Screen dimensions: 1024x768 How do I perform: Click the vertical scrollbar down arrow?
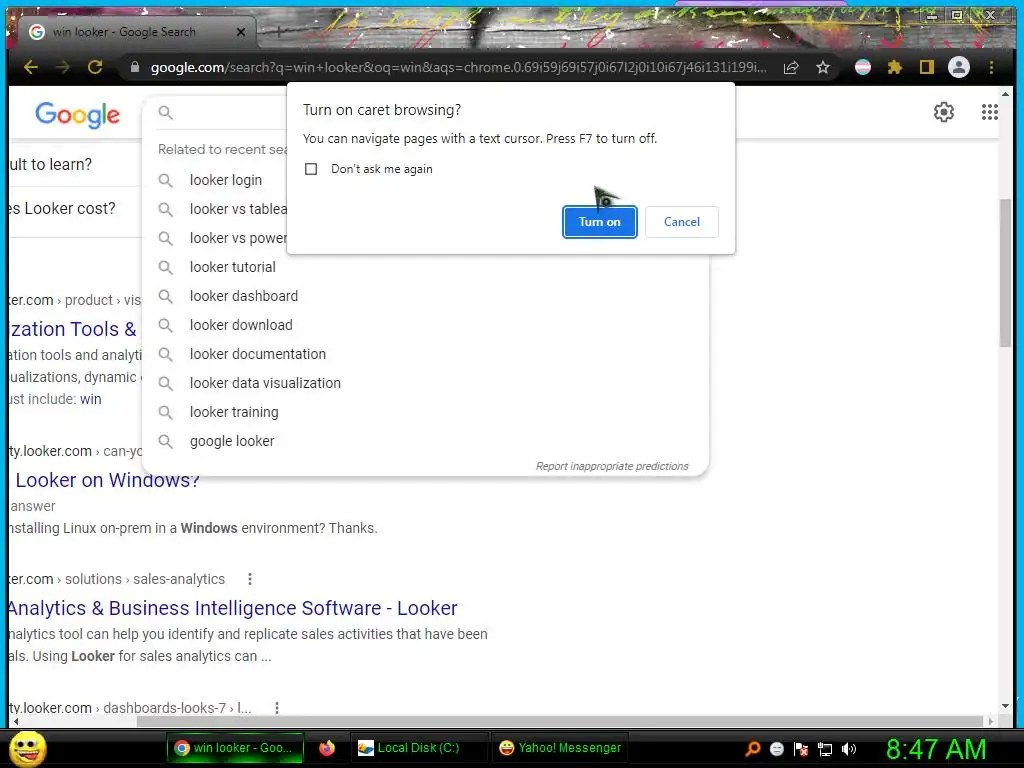(1005, 707)
